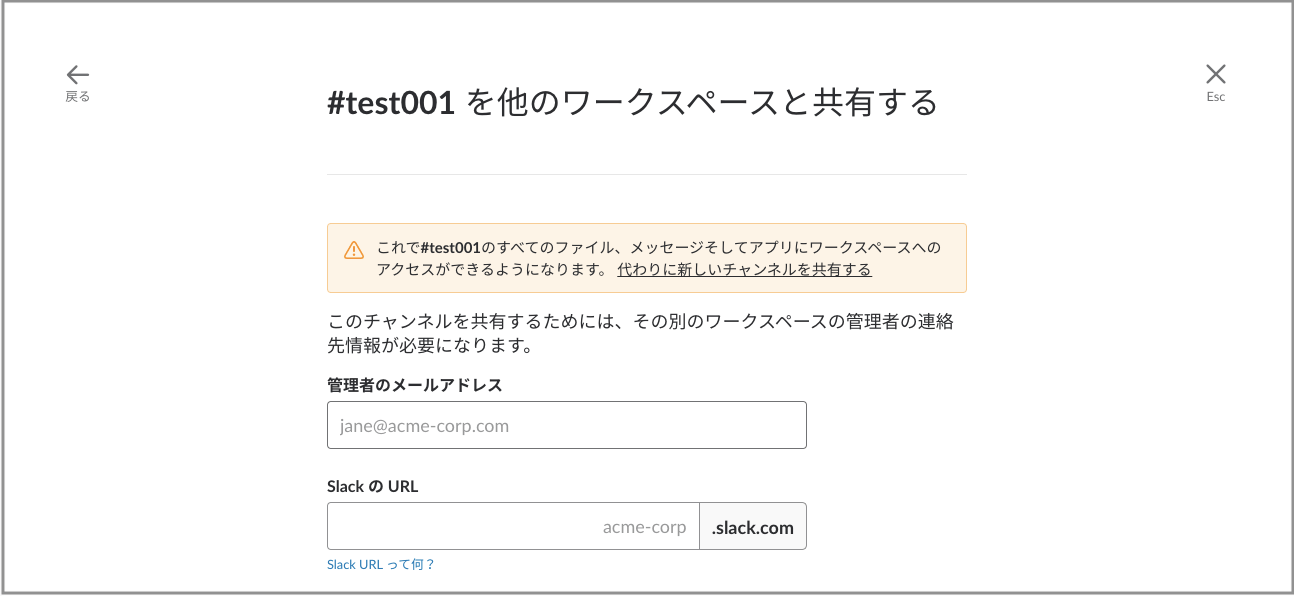Viewport: 1294px width, 596px height.
Task: Open the 代わりに新しいチャンネルを共有する link
Action: (744, 269)
